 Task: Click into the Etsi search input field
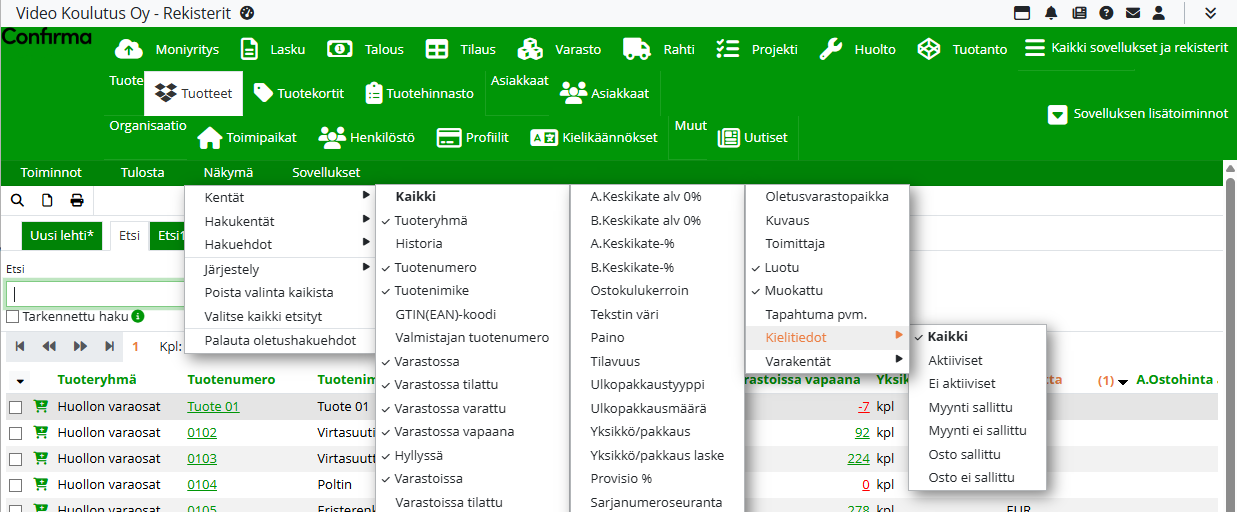95,294
